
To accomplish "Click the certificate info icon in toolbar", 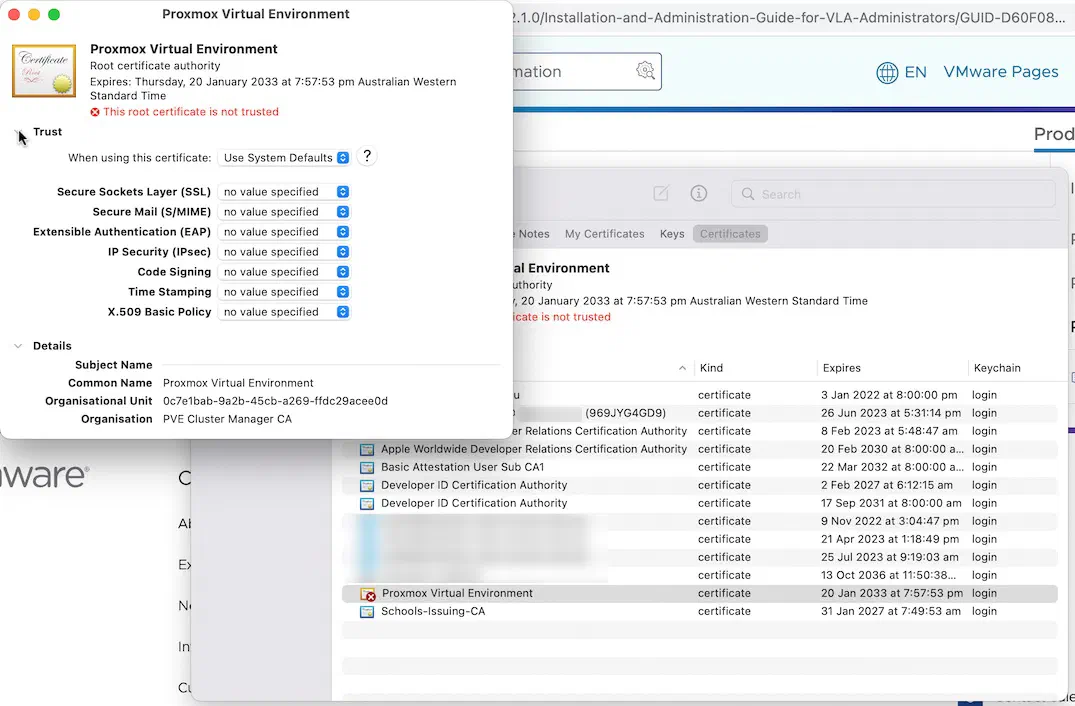I will click(698, 193).
